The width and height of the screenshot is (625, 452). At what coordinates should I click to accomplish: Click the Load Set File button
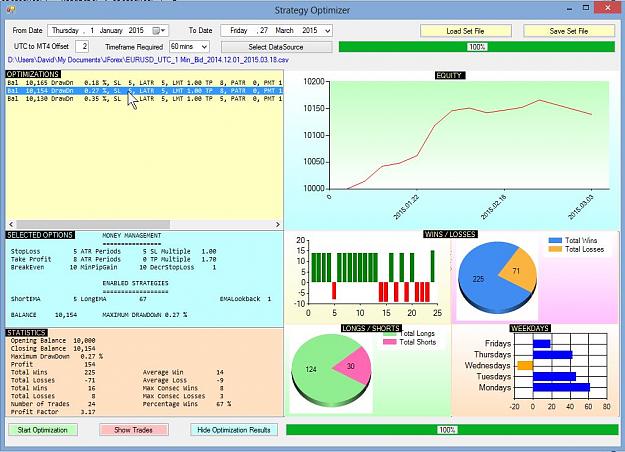[x=466, y=31]
